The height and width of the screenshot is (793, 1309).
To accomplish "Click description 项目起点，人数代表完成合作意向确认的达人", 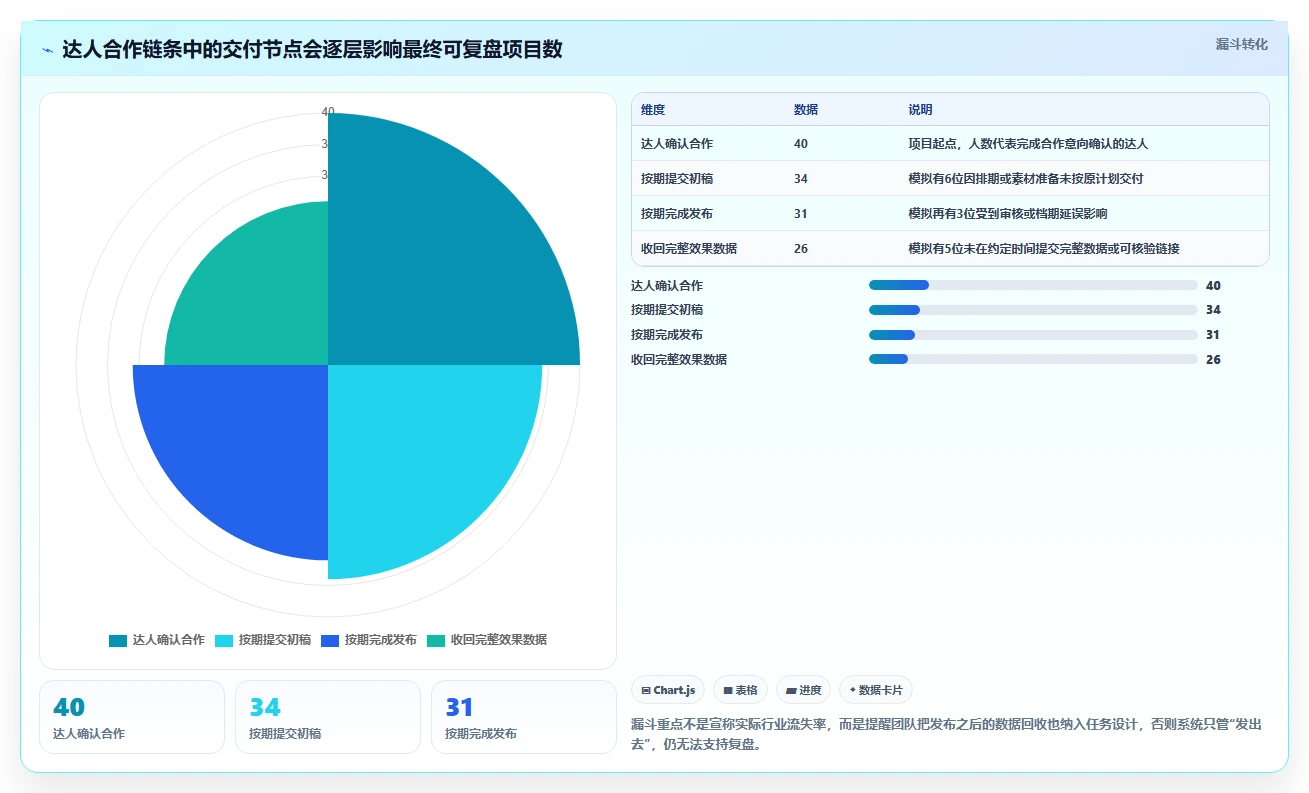I will point(1028,144).
